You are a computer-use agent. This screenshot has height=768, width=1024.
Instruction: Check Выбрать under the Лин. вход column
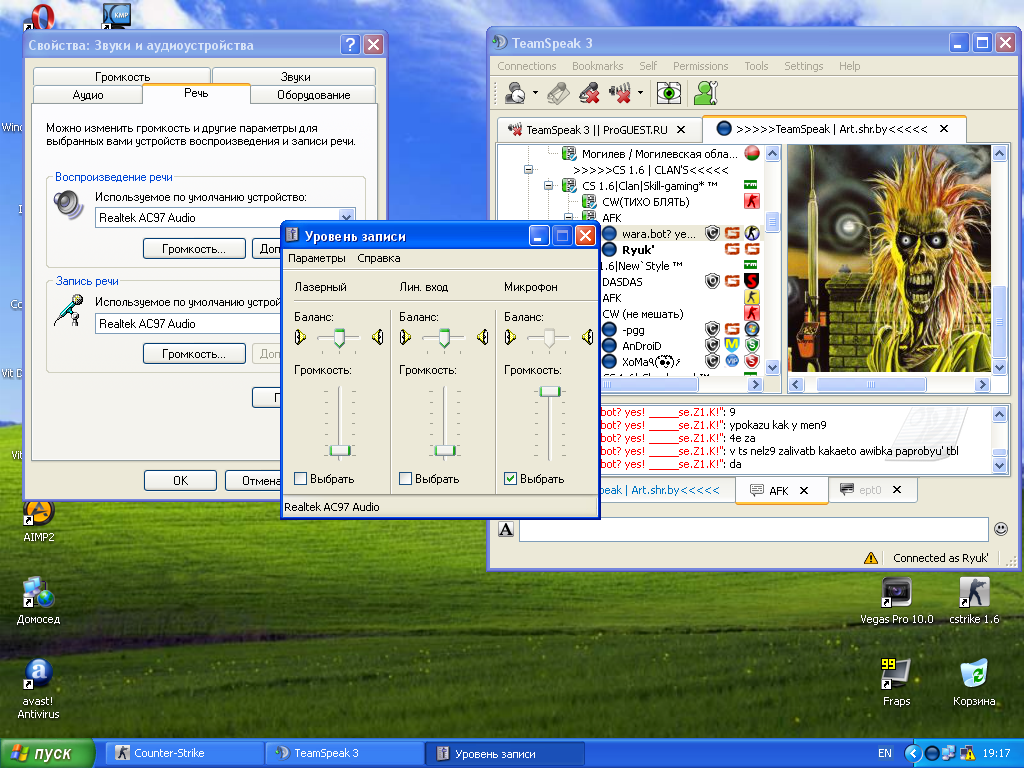(406, 479)
